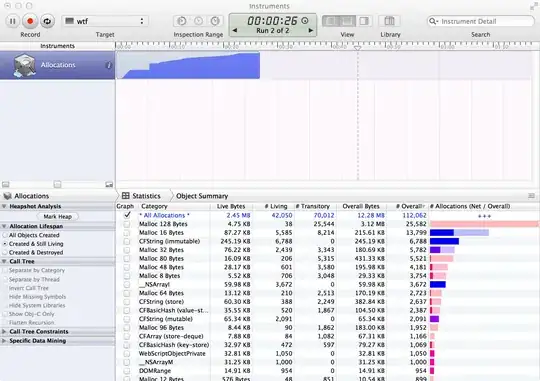Go to next run arrow
The image size is (540, 381).
tap(311, 30)
